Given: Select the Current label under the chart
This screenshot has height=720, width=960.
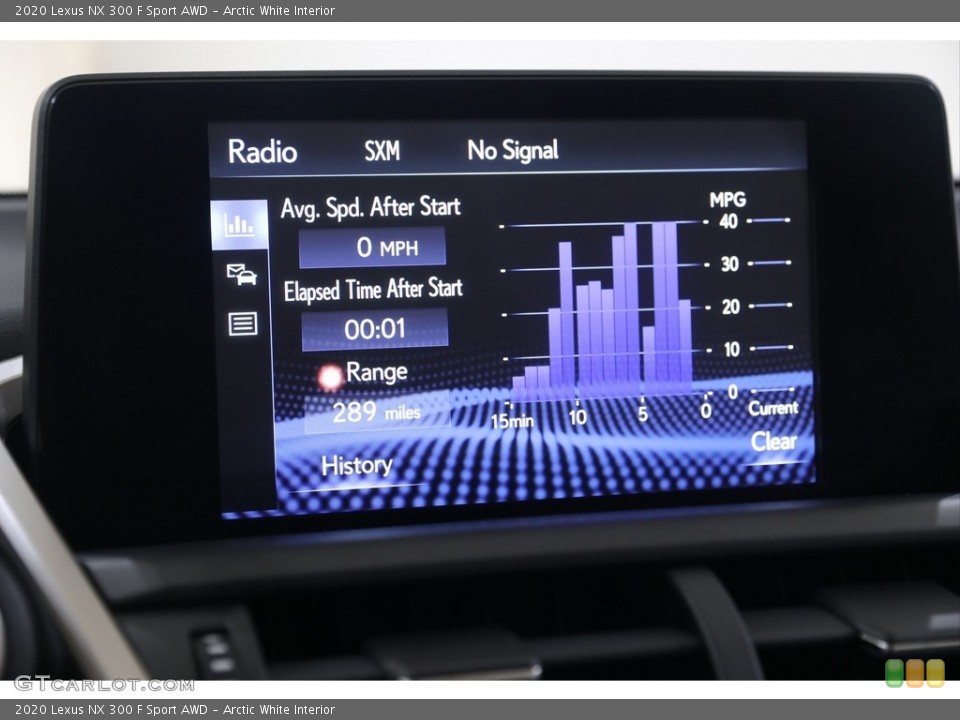Looking at the screenshot, I should [x=773, y=408].
